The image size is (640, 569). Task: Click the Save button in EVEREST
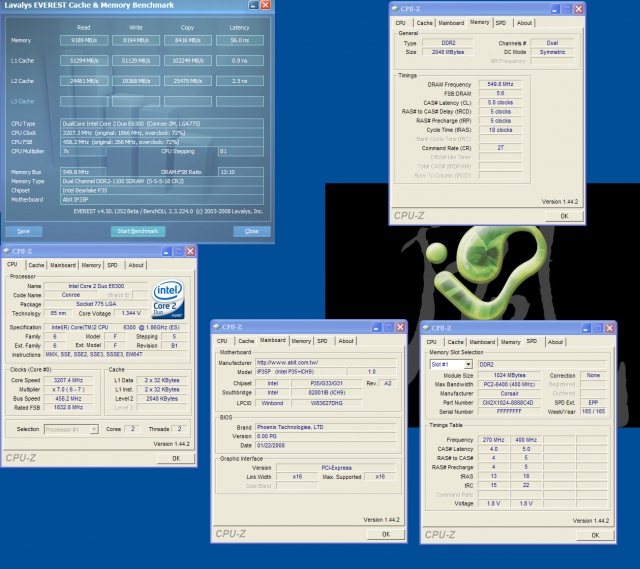24,231
